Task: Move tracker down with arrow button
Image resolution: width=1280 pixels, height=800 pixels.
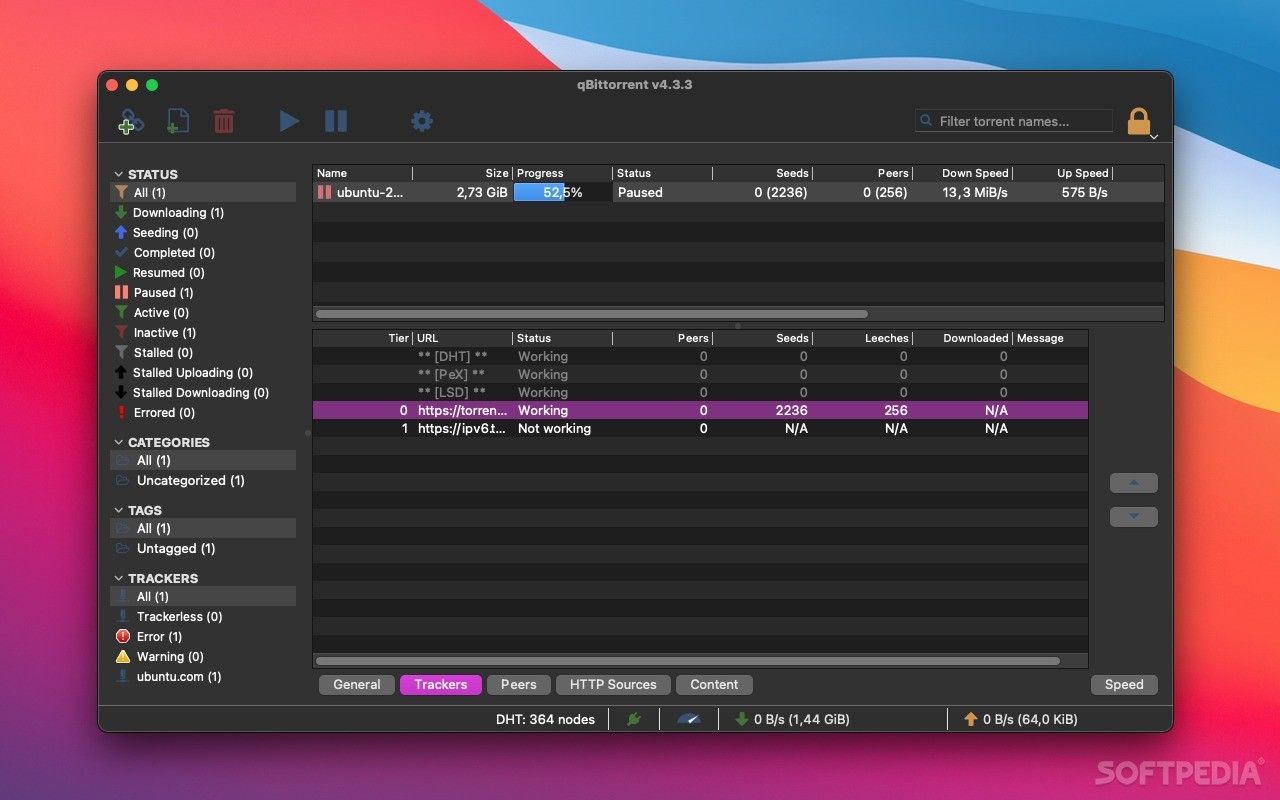Action: tap(1134, 517)
